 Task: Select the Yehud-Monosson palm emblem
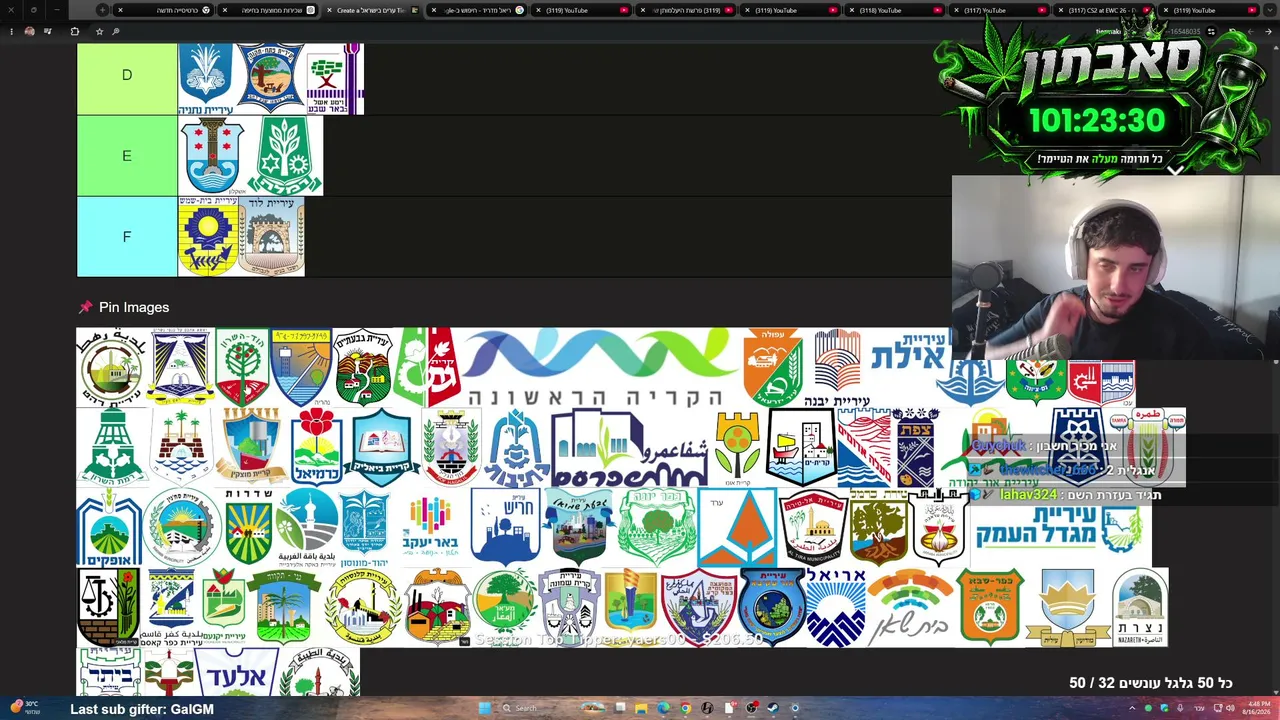tap(364, 527)
